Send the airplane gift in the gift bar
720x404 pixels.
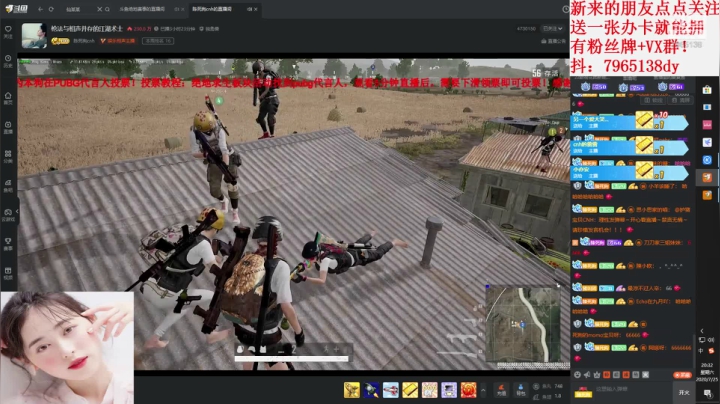tap(391, 390)
